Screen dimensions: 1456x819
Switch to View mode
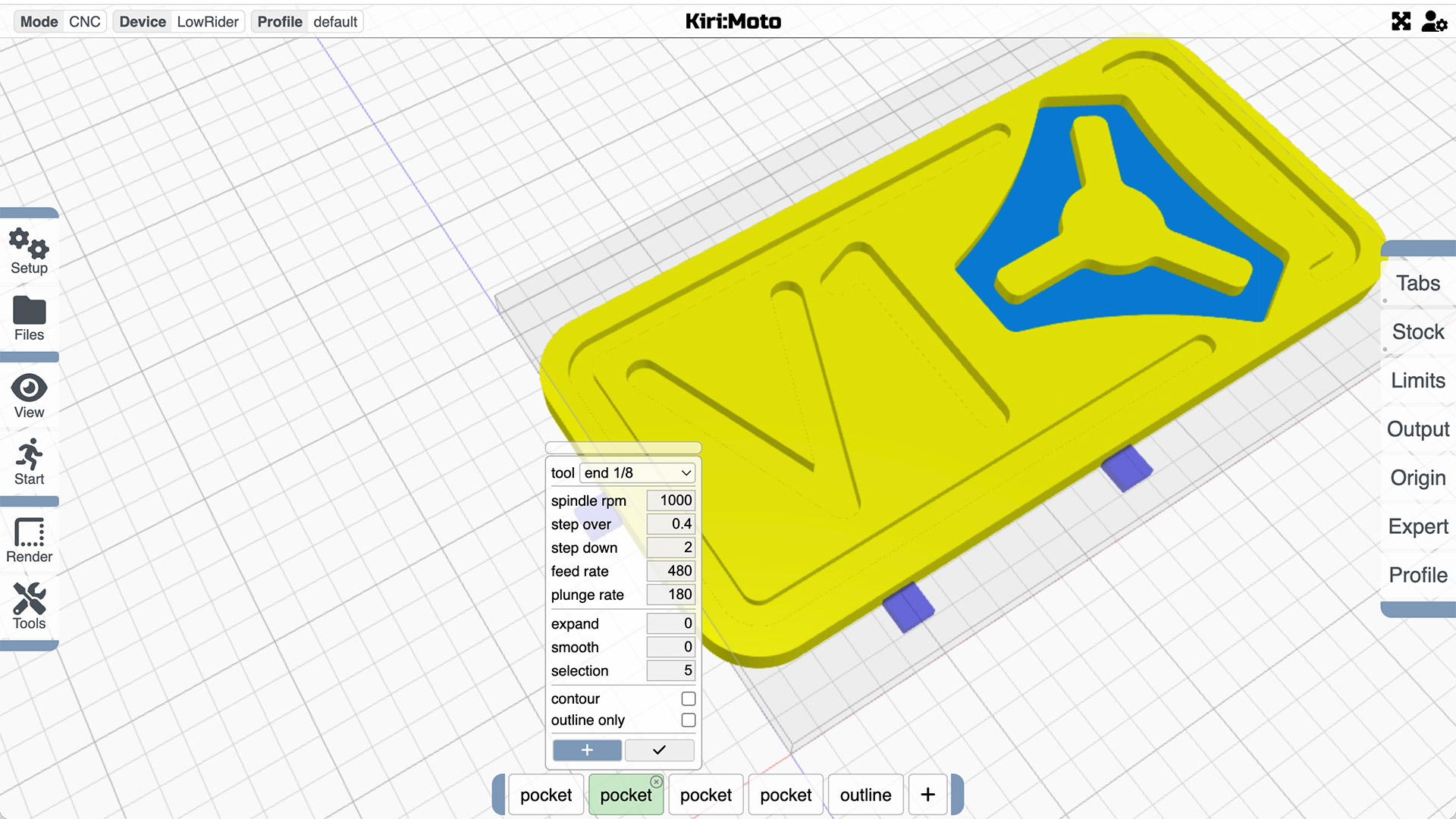[27, 395]
